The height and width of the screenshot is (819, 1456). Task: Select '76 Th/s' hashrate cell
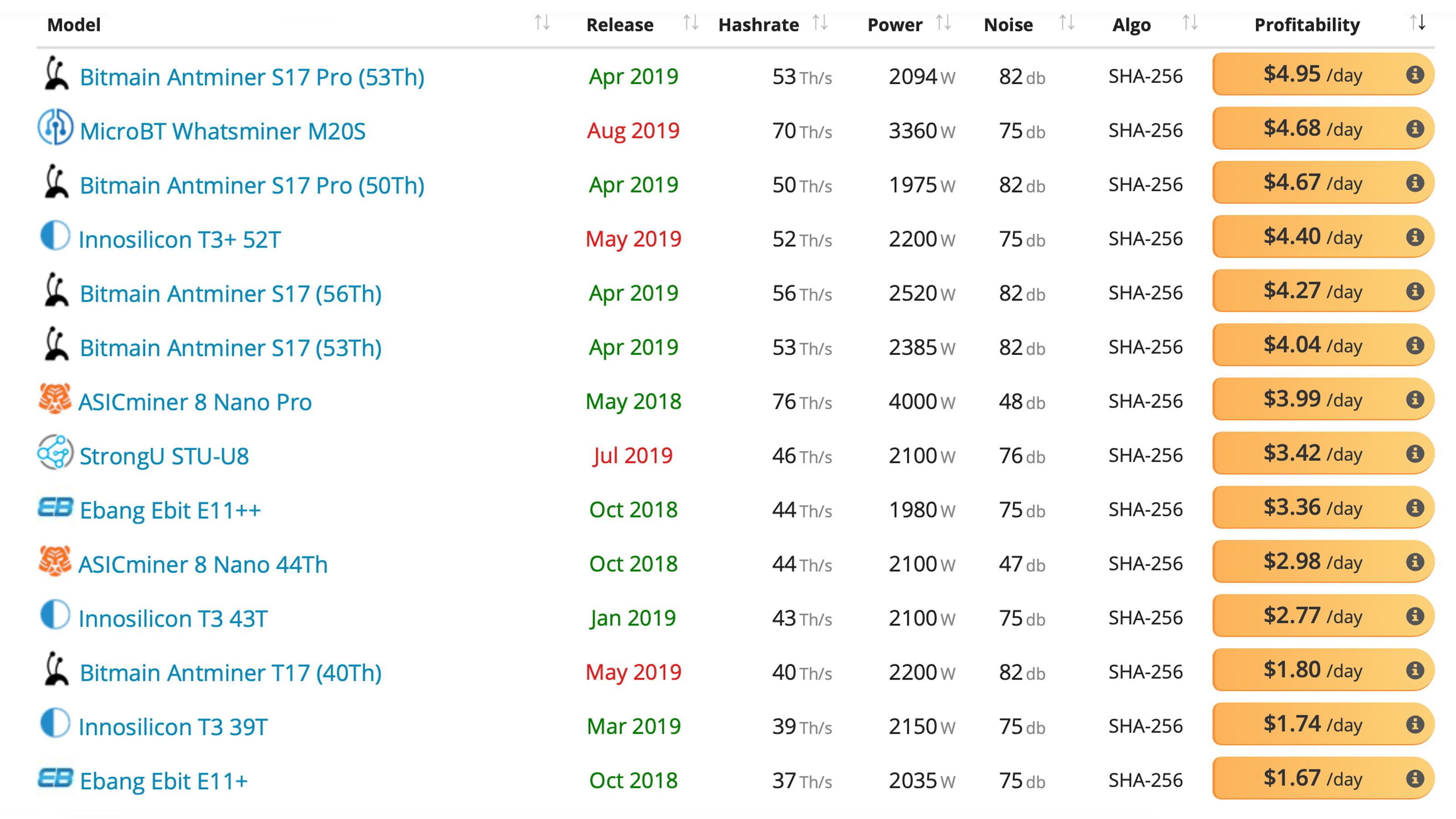tap(802, 401)
